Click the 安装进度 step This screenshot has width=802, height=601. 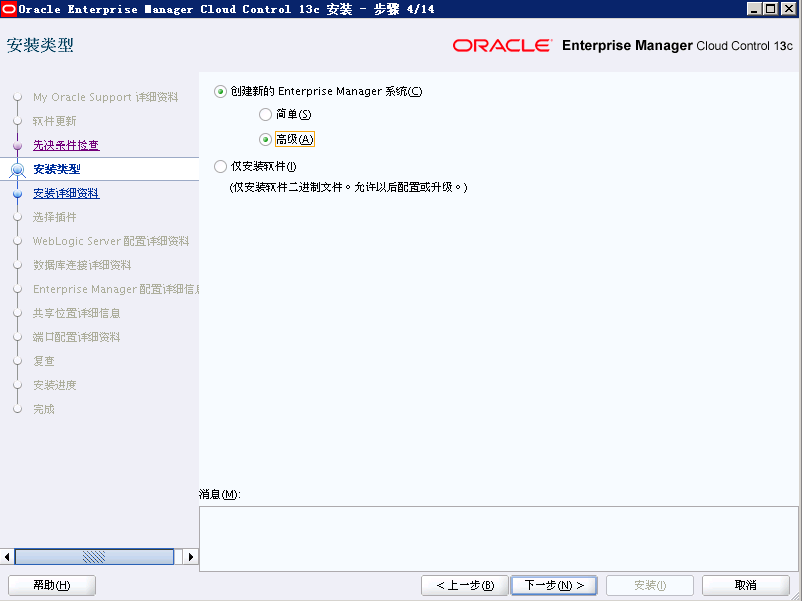(55, 386)
